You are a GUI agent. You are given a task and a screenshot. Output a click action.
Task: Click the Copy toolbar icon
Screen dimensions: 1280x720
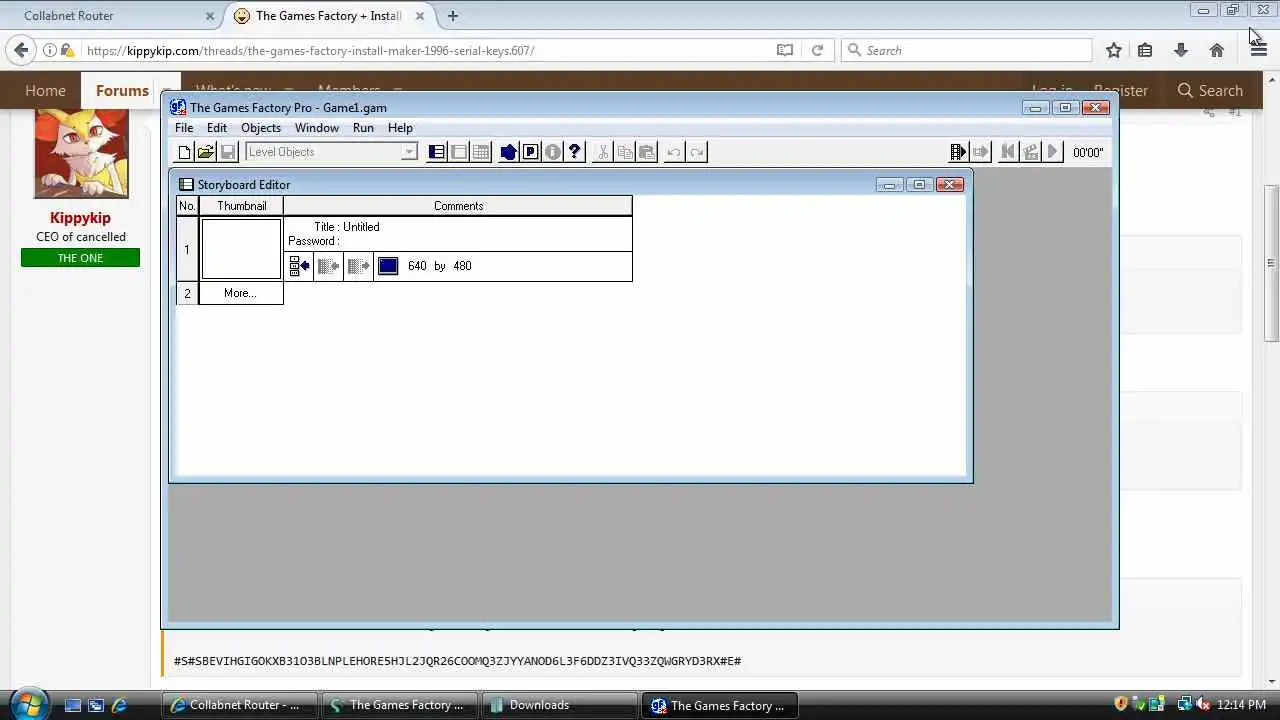pos(625,152)
